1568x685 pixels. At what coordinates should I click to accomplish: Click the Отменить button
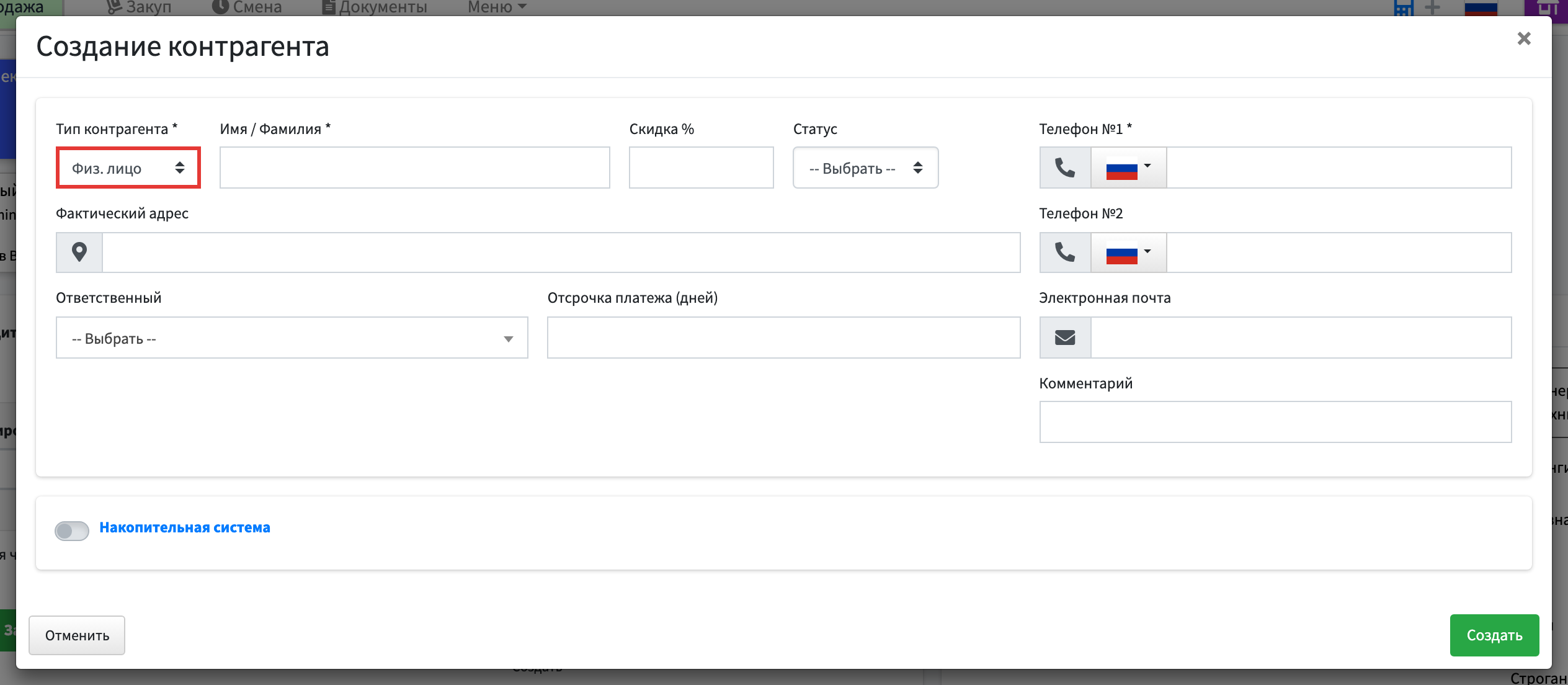click(x=77, y=635)
